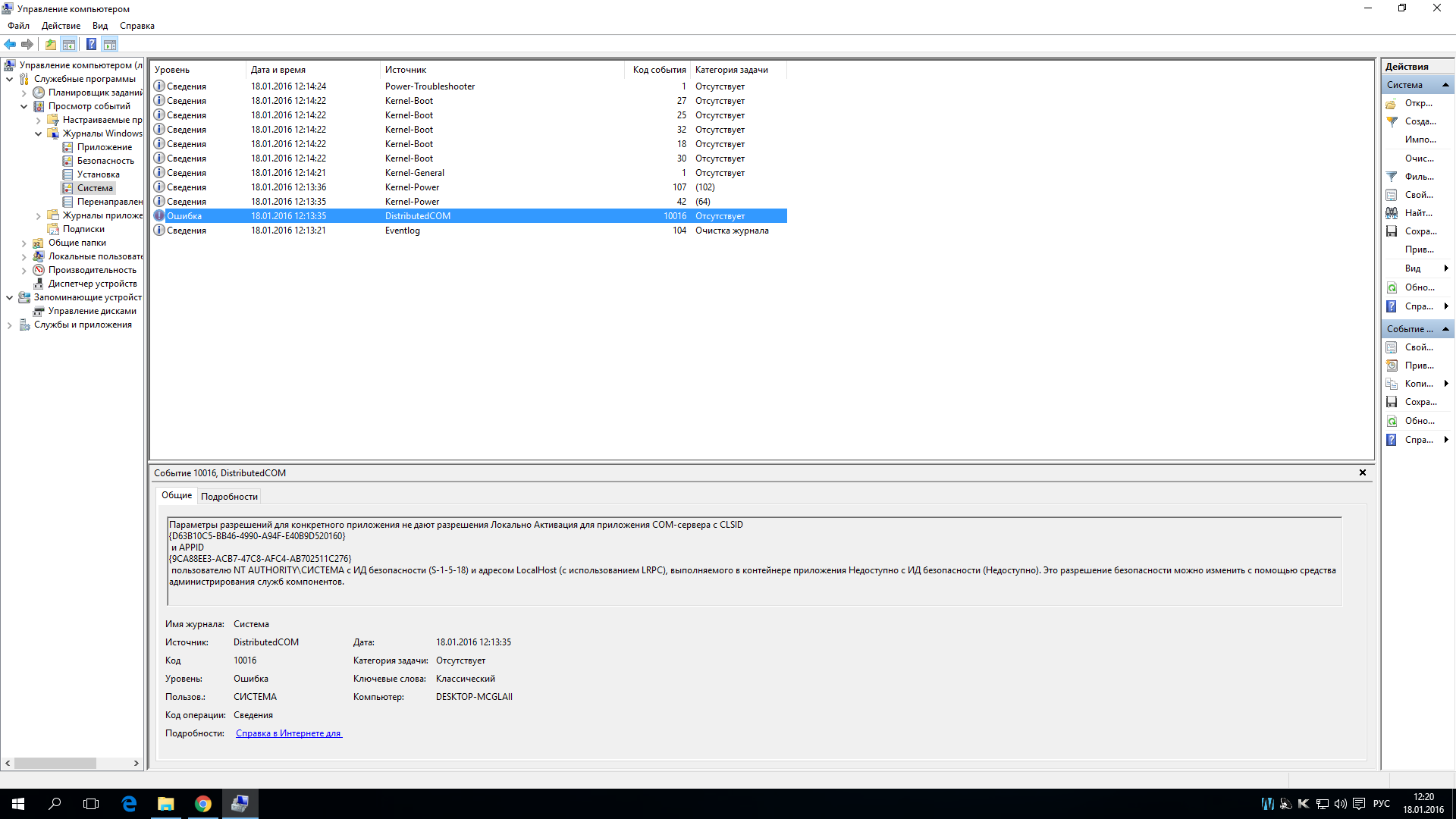Close the event 10016 preview pane
The width and height of the screenshot is (1456, 819).
1362,473
